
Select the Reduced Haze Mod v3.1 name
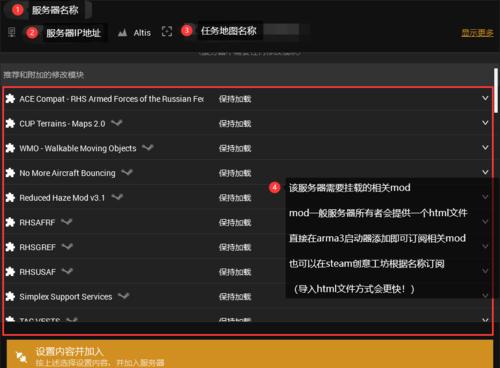pos(62,198)
